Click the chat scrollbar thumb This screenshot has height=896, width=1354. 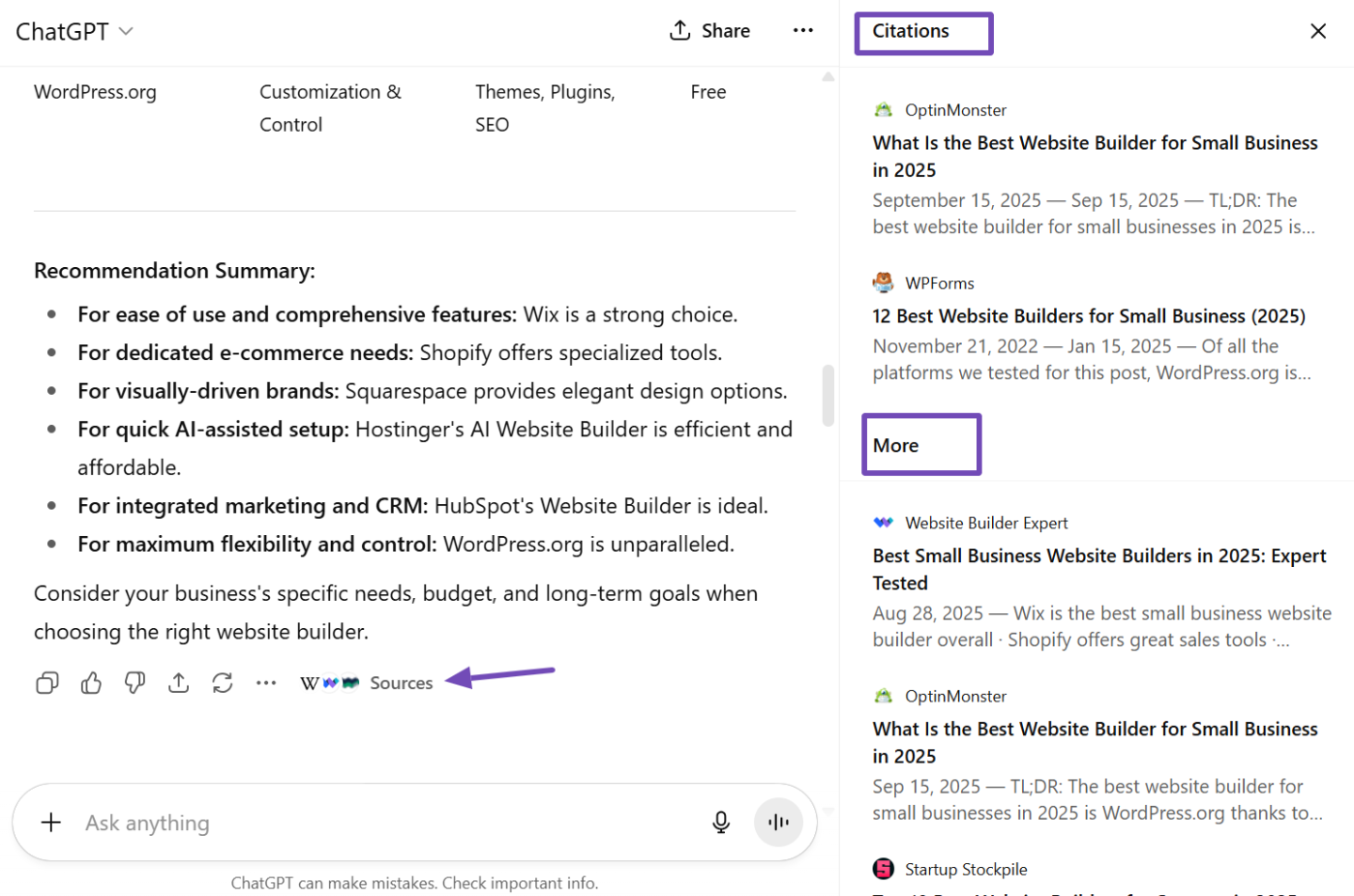(x=827, y=395)
